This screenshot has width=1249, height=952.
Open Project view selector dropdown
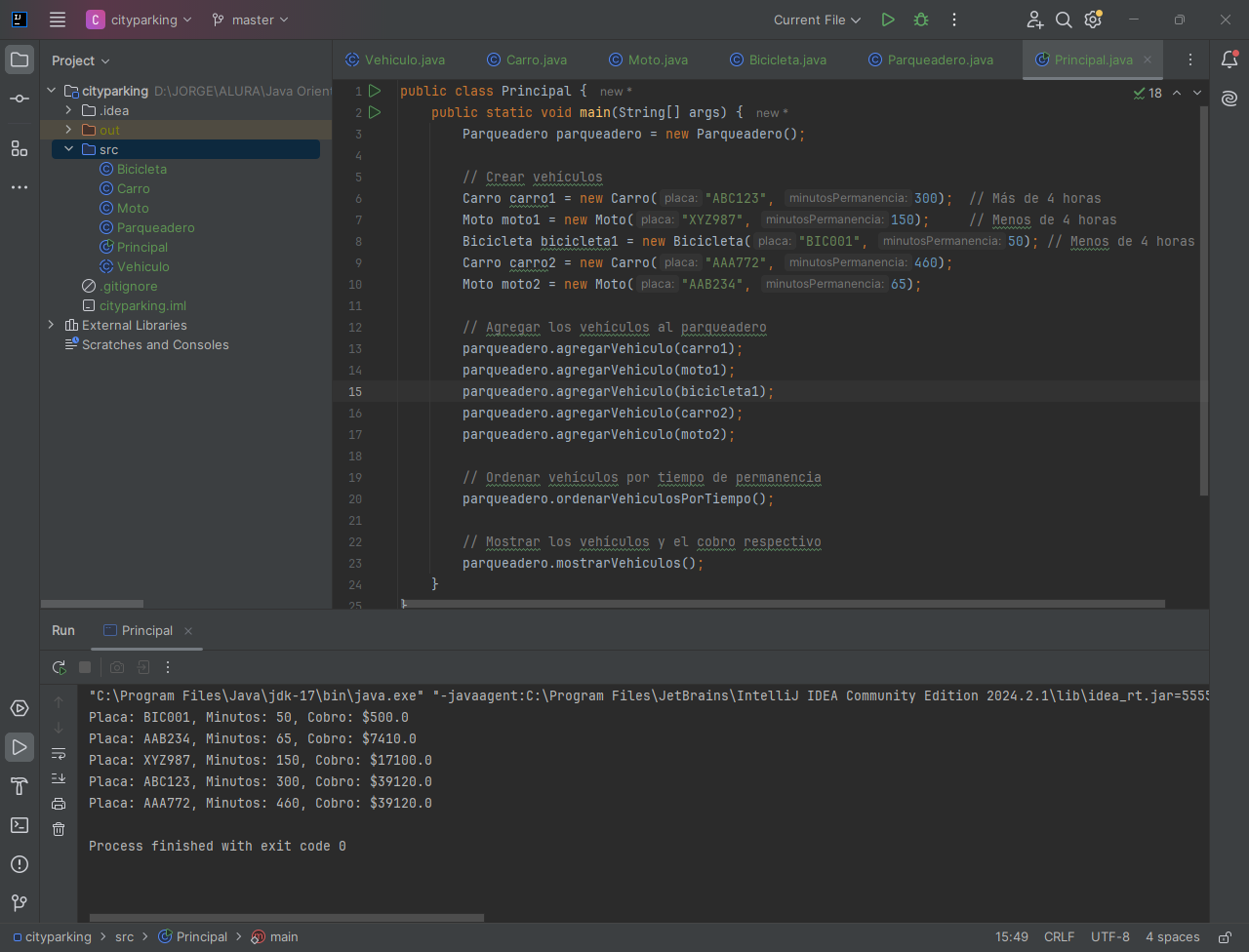[x=81, y=60]
